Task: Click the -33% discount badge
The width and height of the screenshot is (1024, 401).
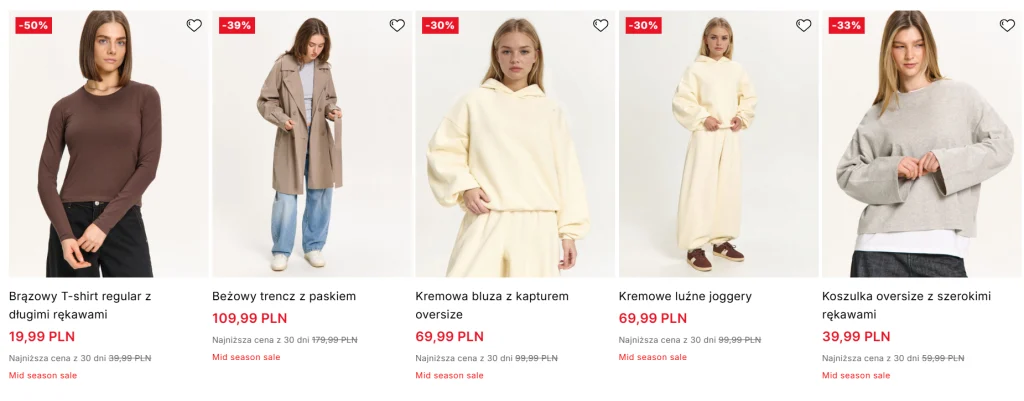Action: (x=846, y=26)
